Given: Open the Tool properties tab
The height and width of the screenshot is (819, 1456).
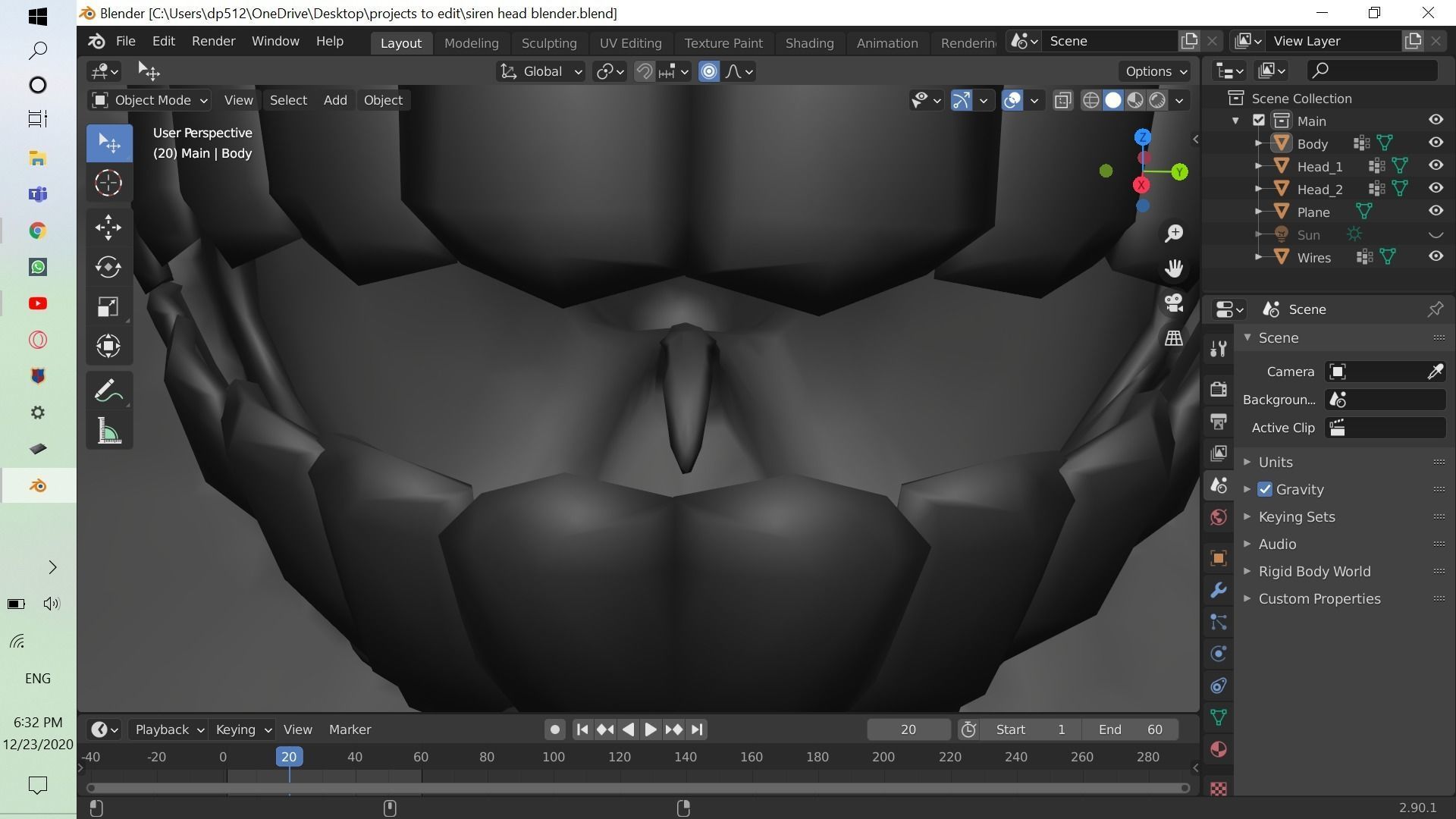Looking at the screenshot, I should click(x=1219, y=349).
